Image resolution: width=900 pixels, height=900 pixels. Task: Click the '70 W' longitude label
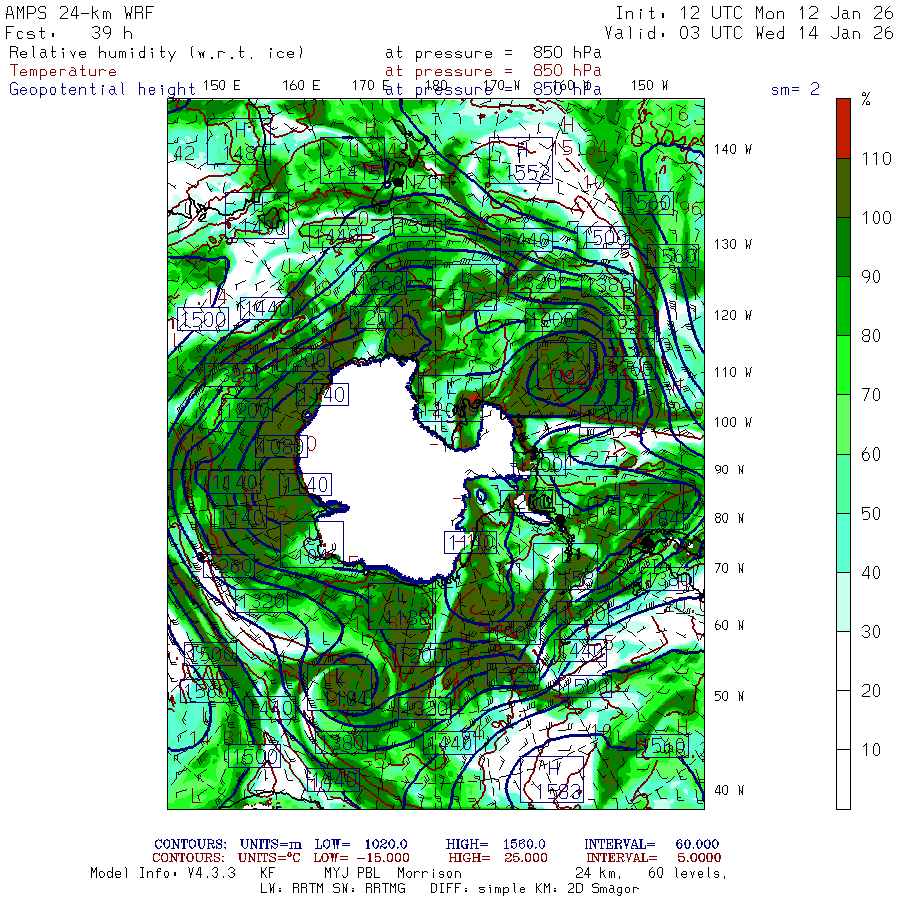pyautogui.click(x=729, y=568)
